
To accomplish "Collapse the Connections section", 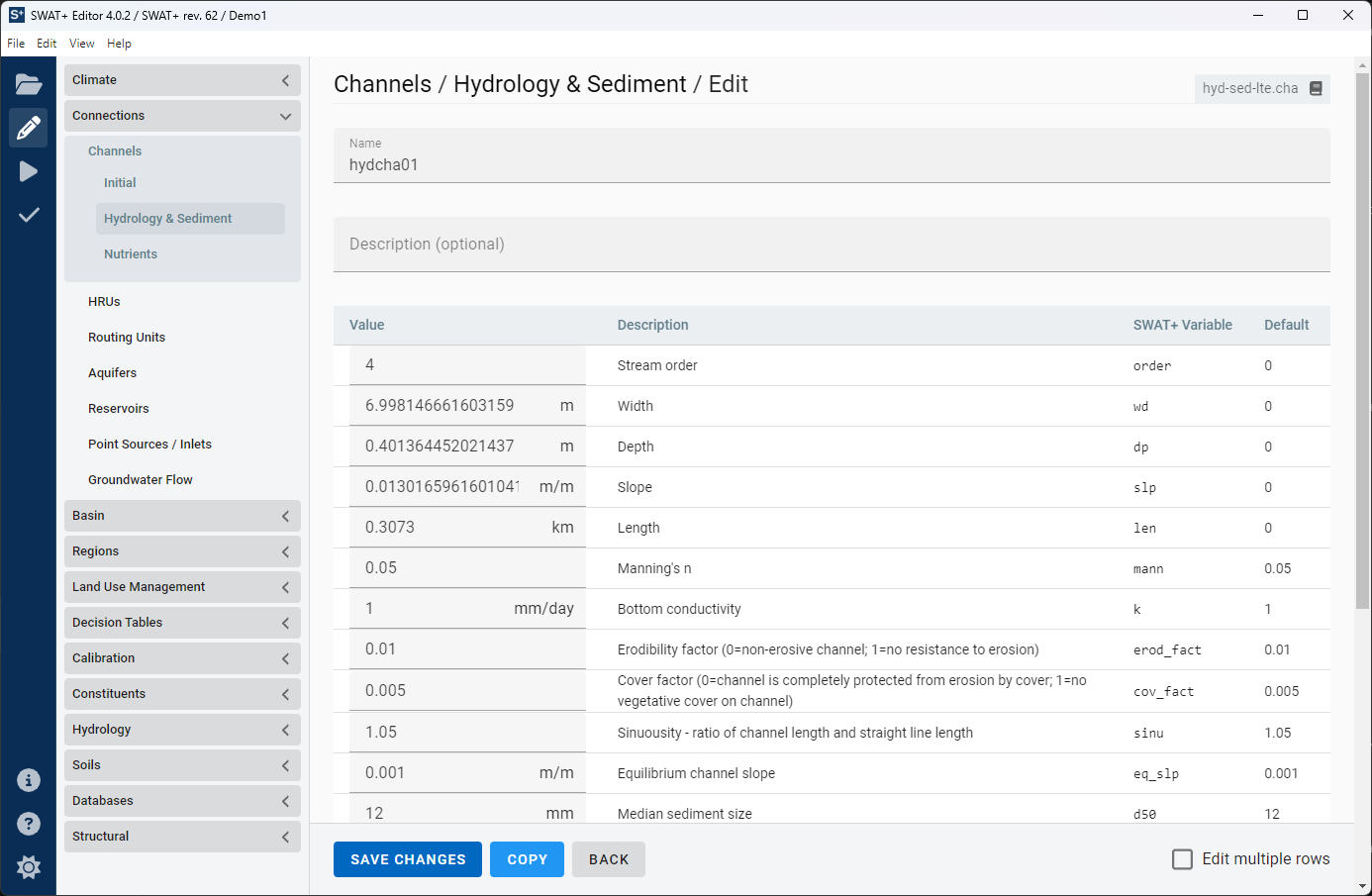I will pos(182,116).
